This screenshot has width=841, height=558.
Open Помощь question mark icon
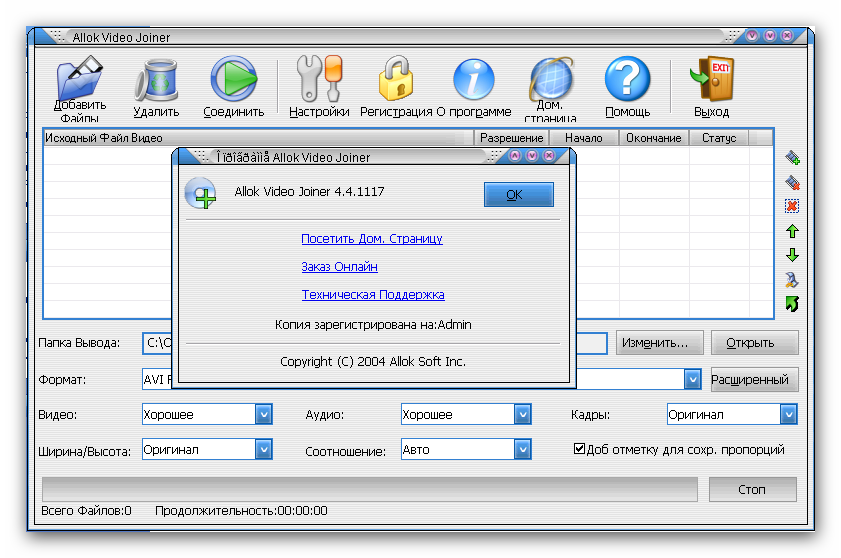[x=627, y=79]
